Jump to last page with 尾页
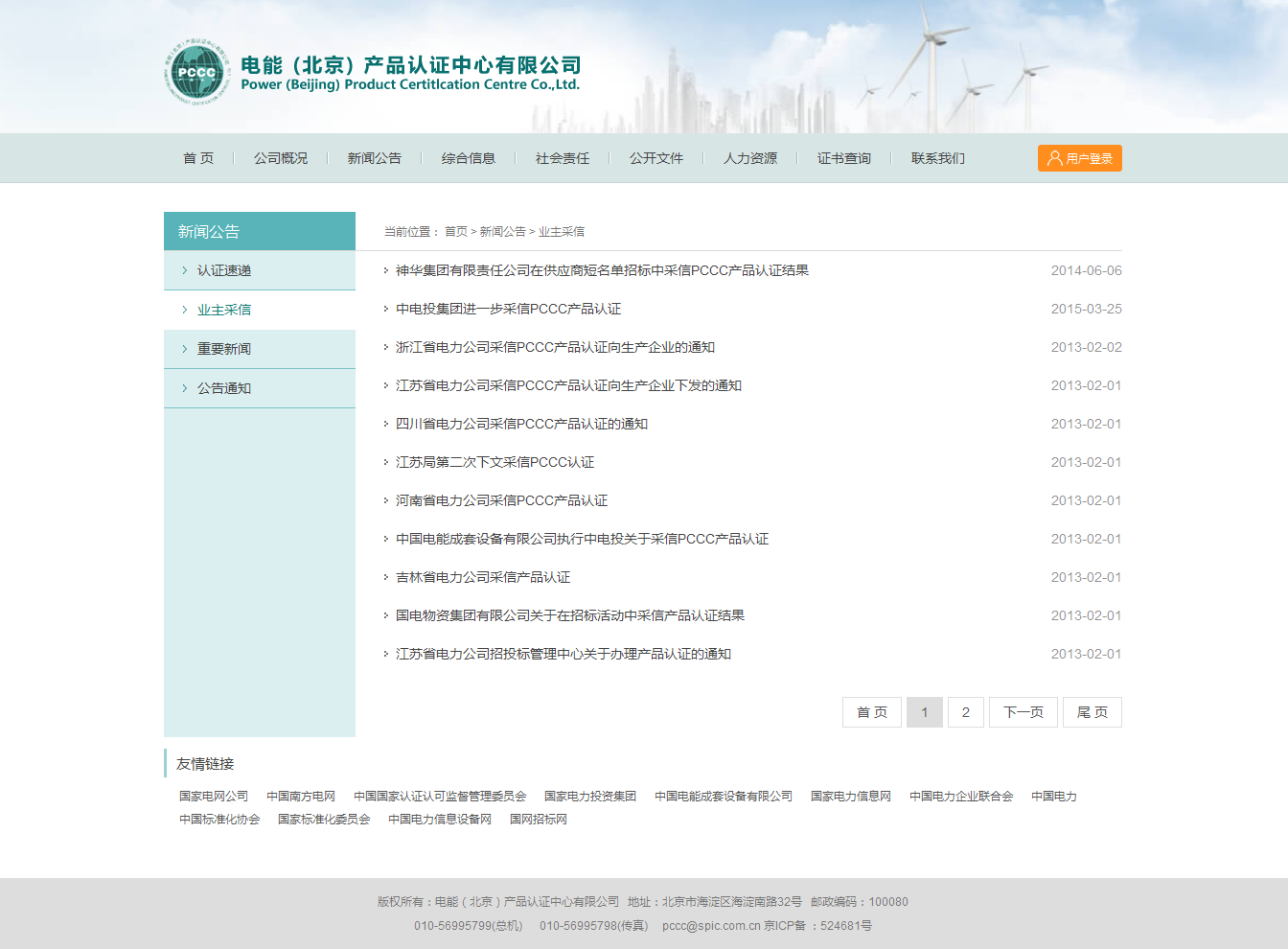This screenshot has height=949, width=1288. coord(1092,712)
